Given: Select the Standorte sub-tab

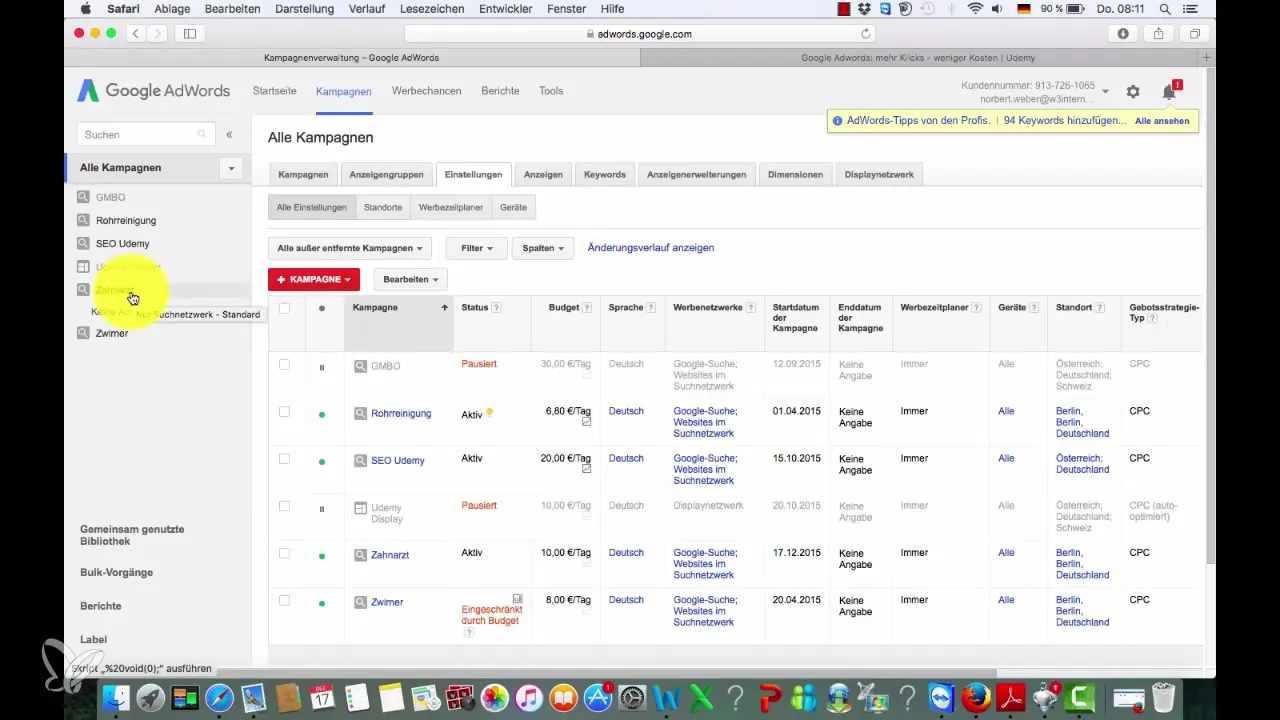Looking at the screenshot, I should pyautogui.click(x=383, y=207).
